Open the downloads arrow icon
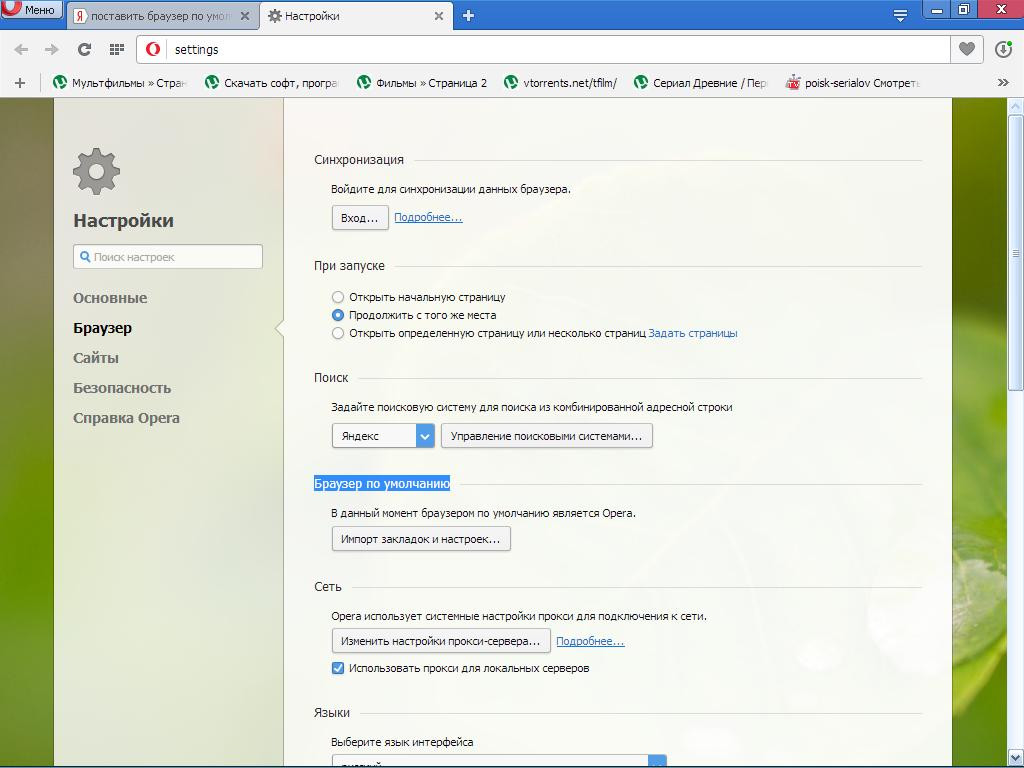This screenshot has width=1024, height=768. pos(1003,49)
